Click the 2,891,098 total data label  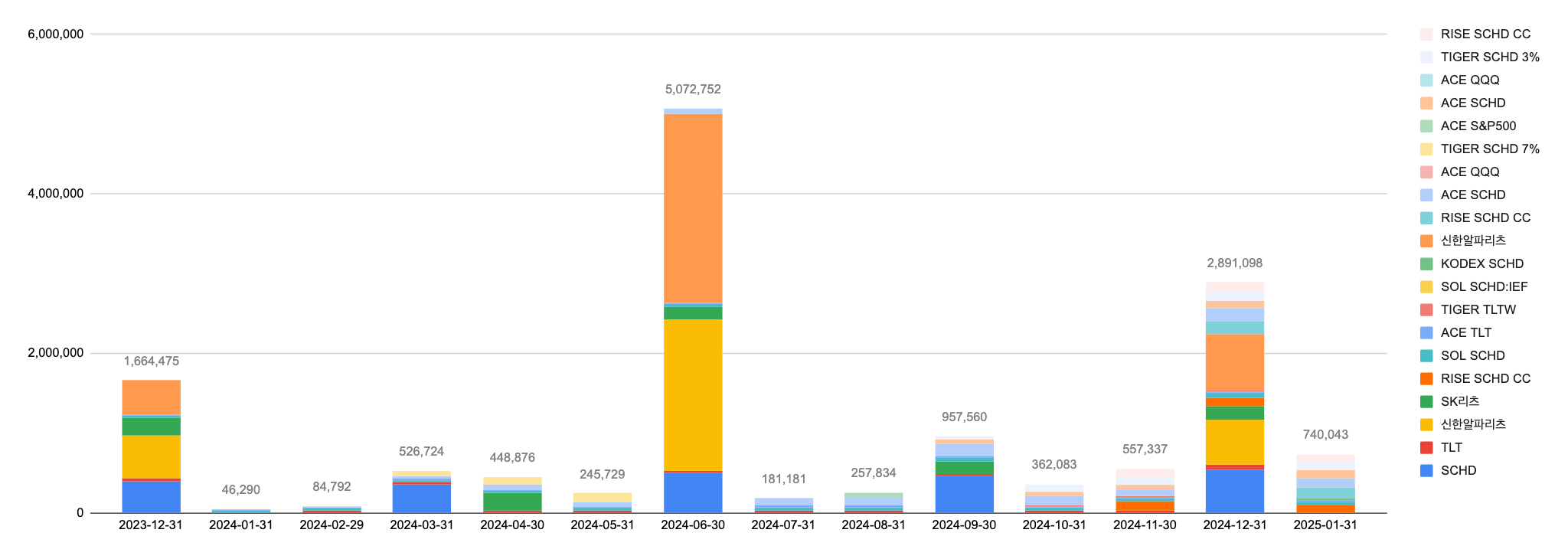tap(1234, 263)
